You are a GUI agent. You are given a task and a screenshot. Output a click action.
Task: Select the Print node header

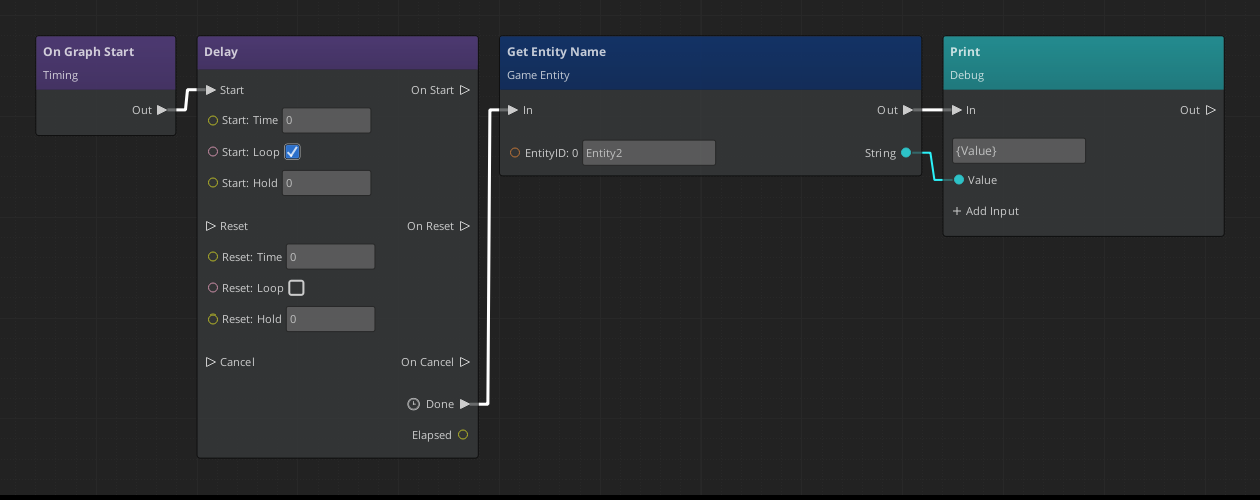pyautogui.click(x=1084, y=63)
